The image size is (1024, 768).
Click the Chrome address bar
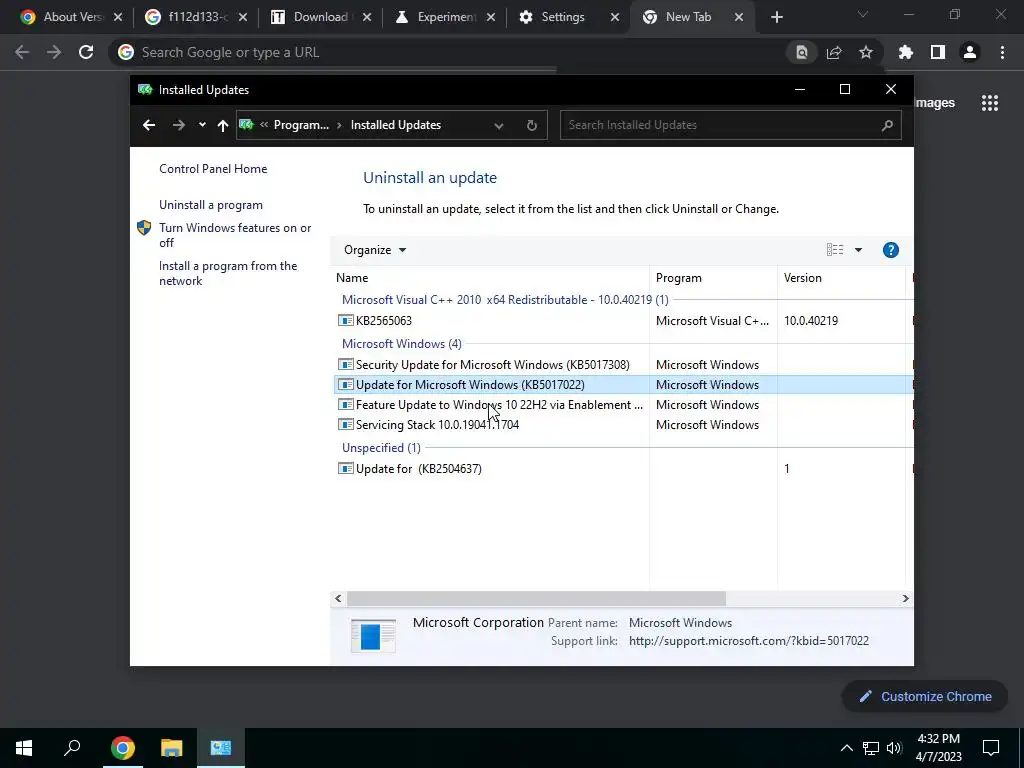click(x=451, y=52)
